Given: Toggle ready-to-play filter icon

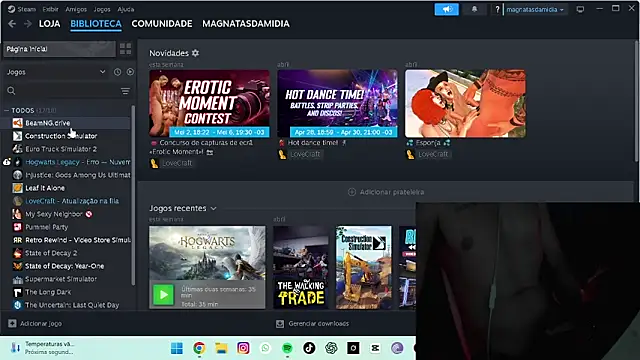Looking at the screenshot, I should tap(130, 72).
